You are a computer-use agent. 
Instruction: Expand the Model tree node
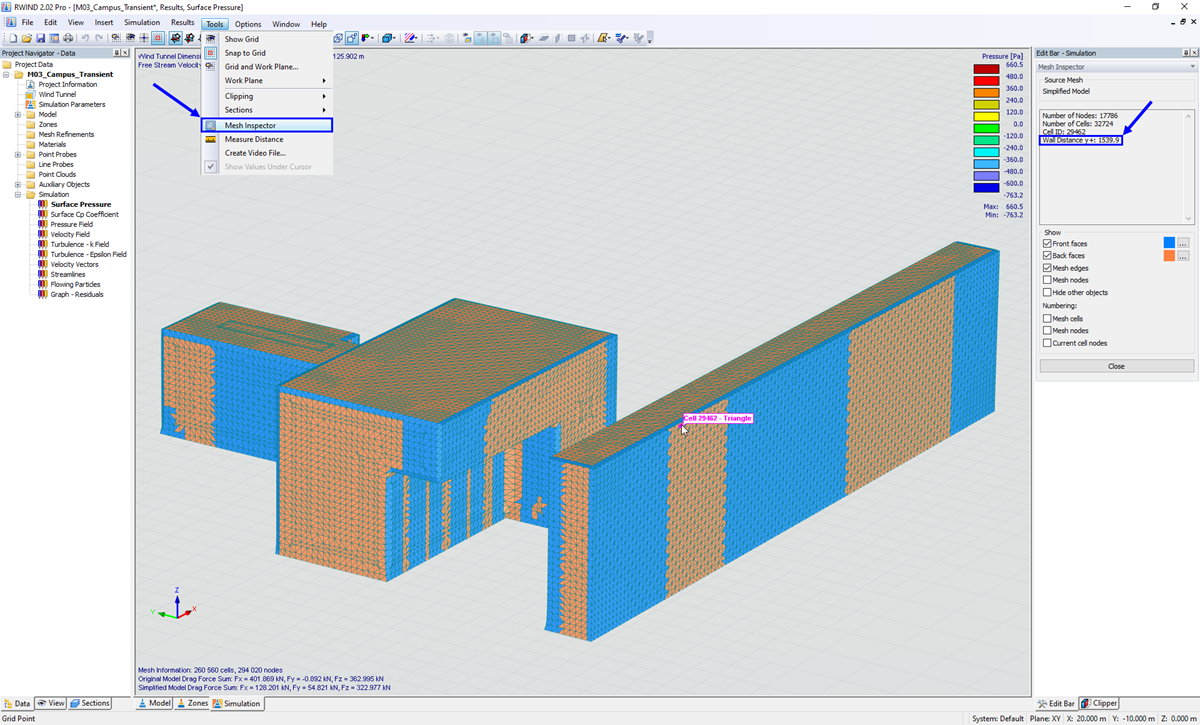(x=18, y=114)
